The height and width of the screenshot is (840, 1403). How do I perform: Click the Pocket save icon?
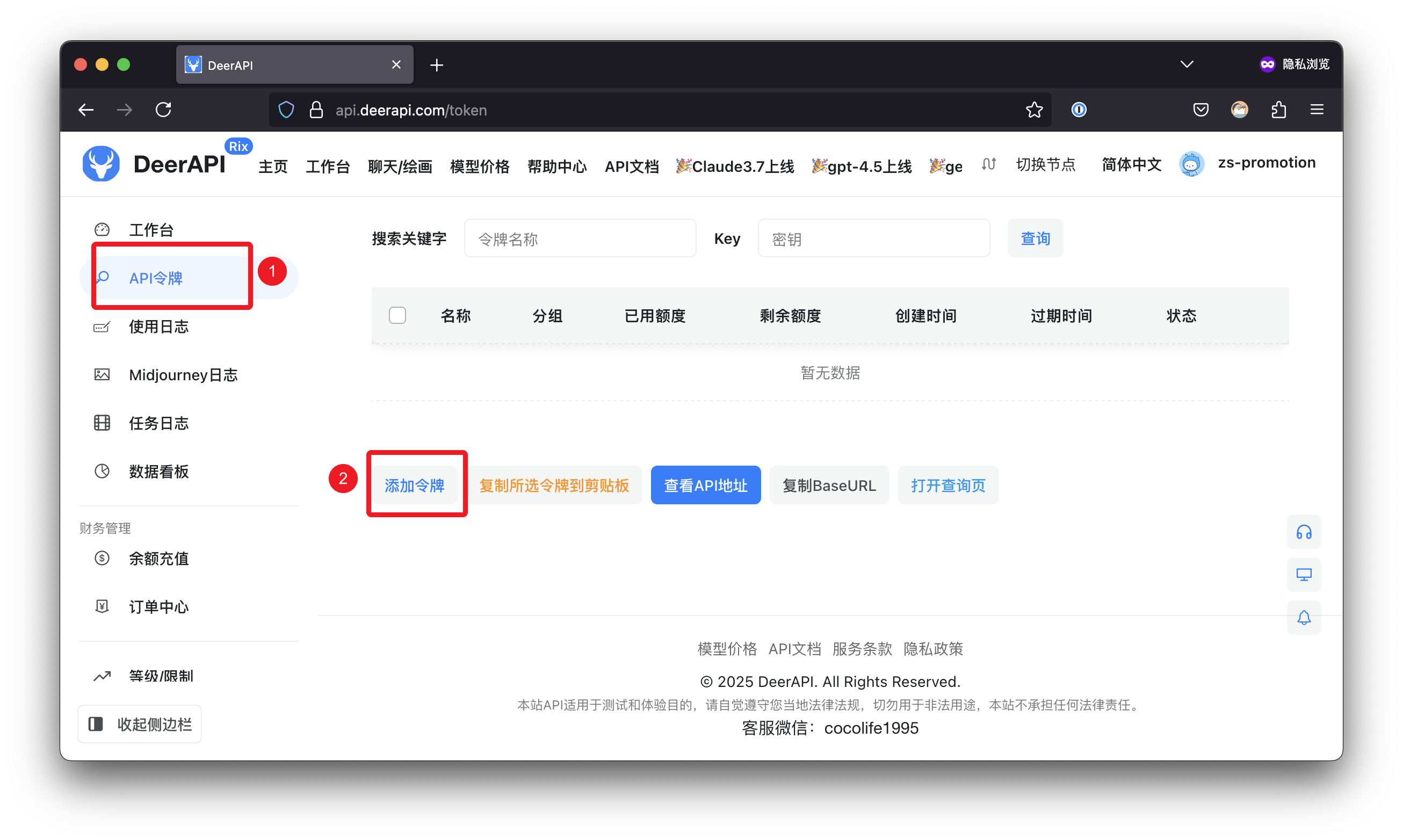pos(1200,110)
